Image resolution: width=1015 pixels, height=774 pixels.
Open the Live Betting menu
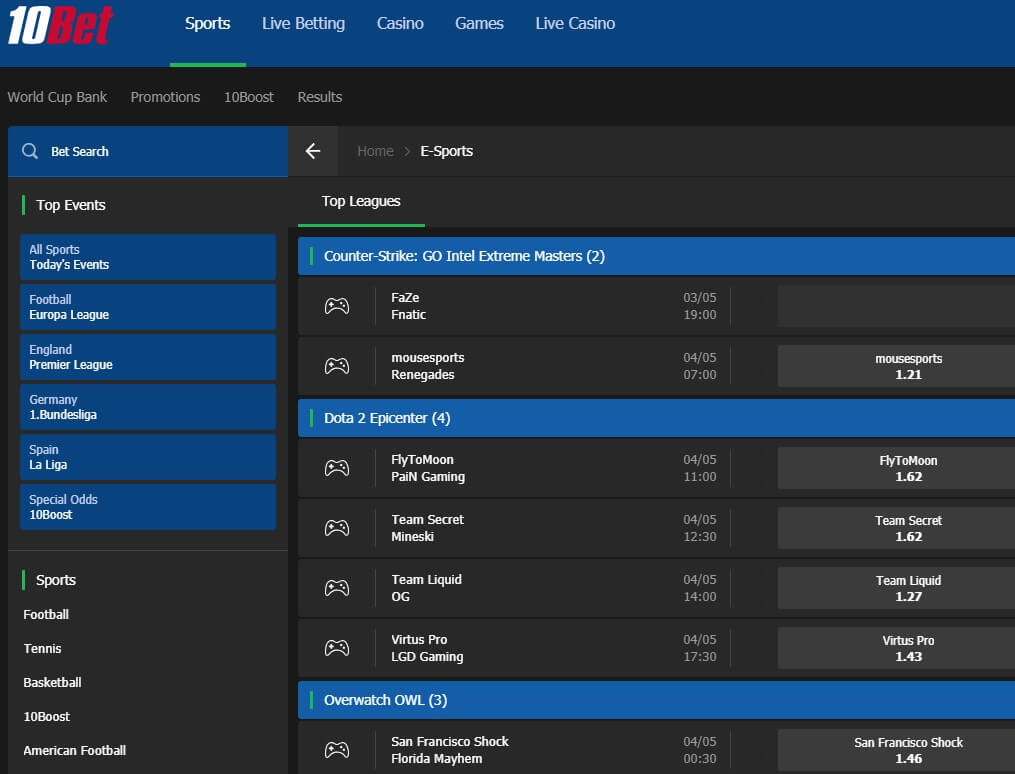303,23
